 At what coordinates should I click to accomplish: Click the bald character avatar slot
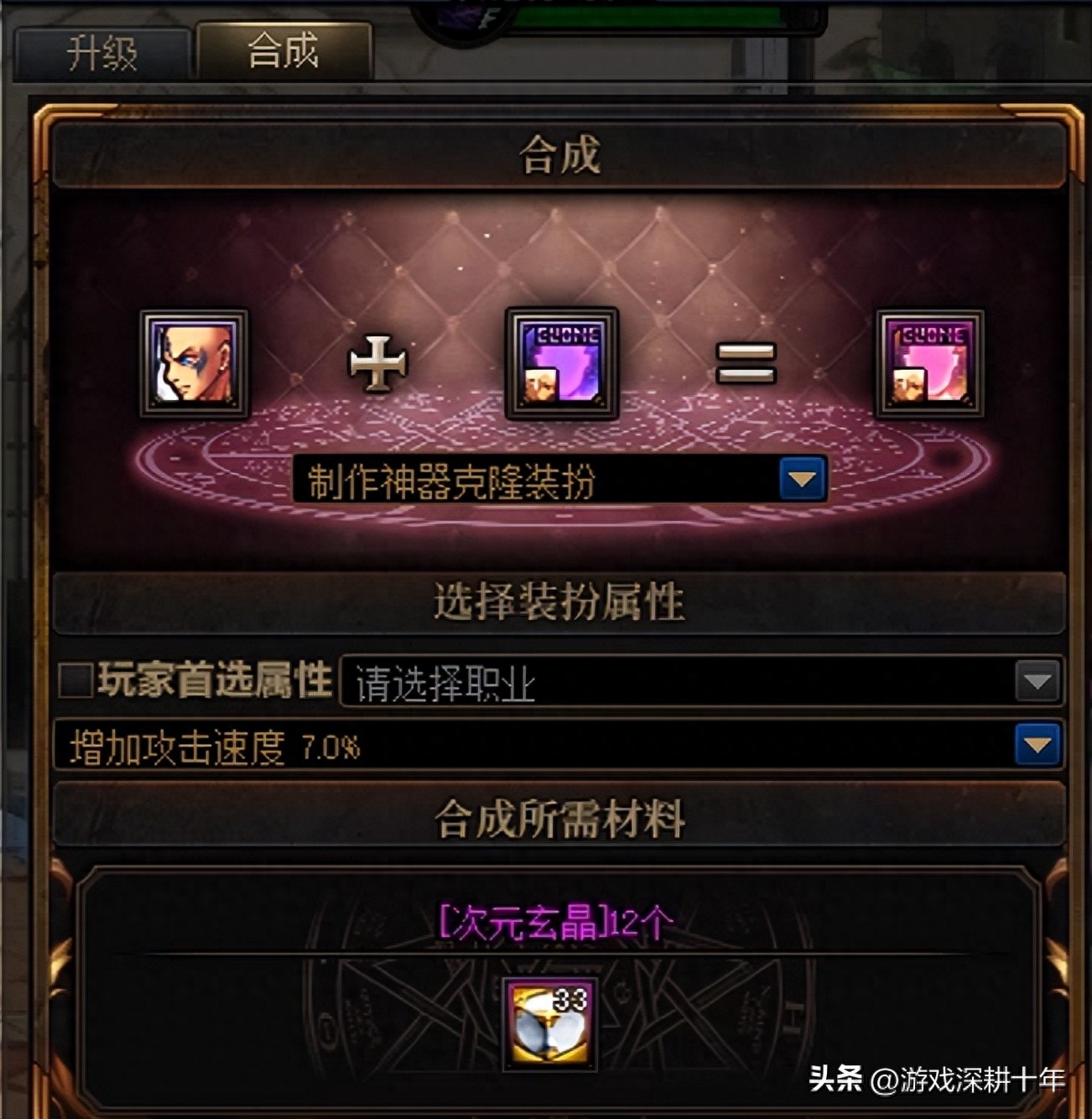195,363
